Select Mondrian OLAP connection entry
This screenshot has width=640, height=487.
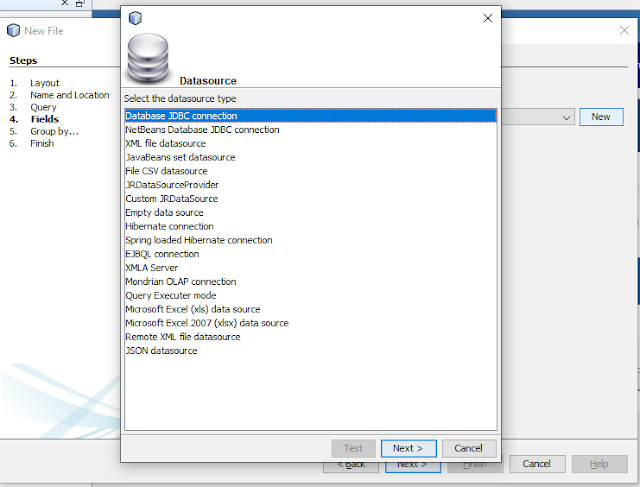pos(311,282)
